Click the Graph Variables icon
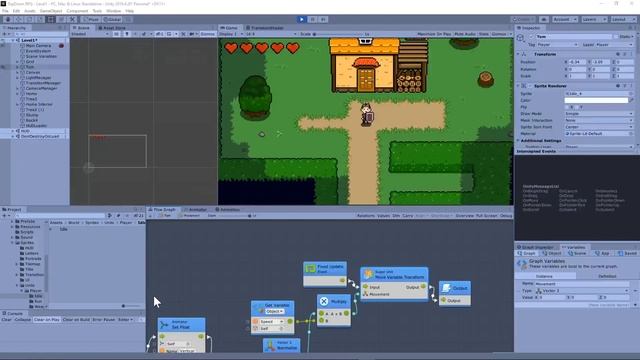The image size is (640, 360). tap(522, 264)
